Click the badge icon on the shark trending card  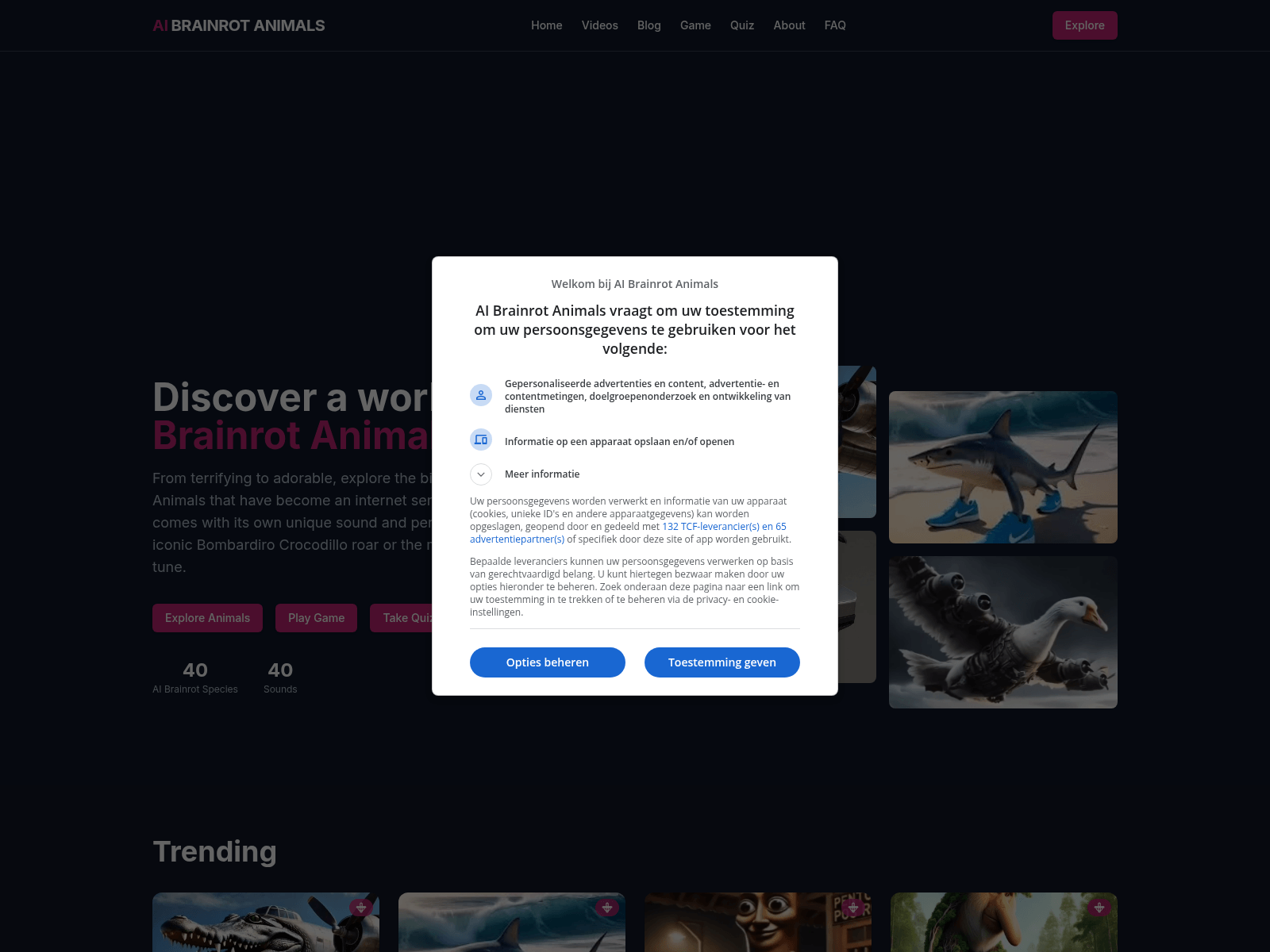tap(608, 908)
